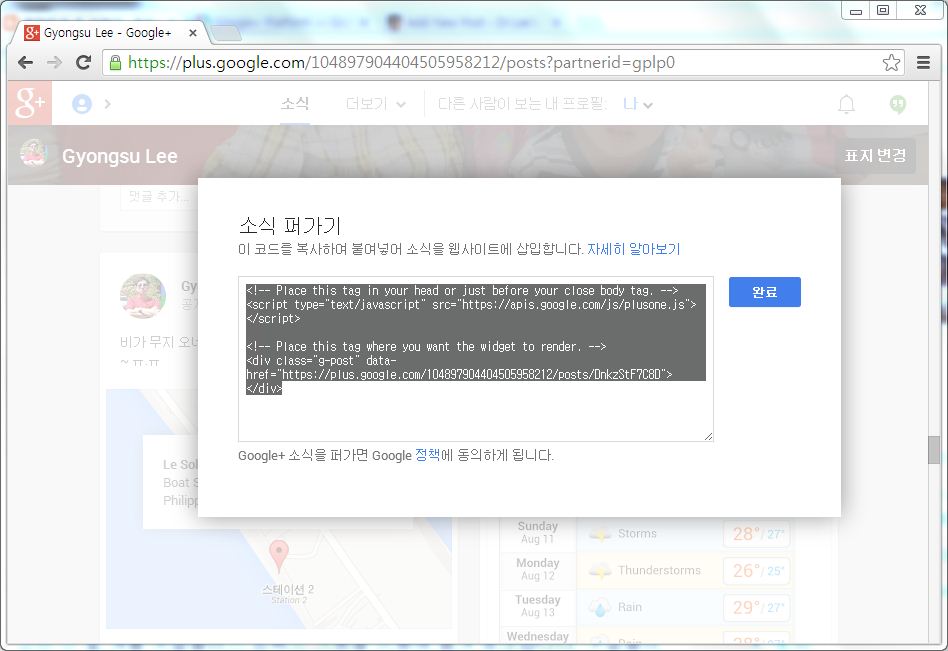Maximize the Chrome window
This screenshot has height=651, width=948.
[x=883, y=10]
